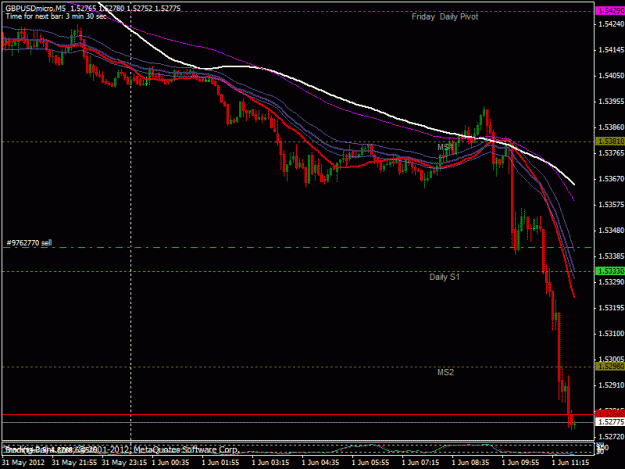Click the 1.53670 value on price axis

tap(611, 179)
